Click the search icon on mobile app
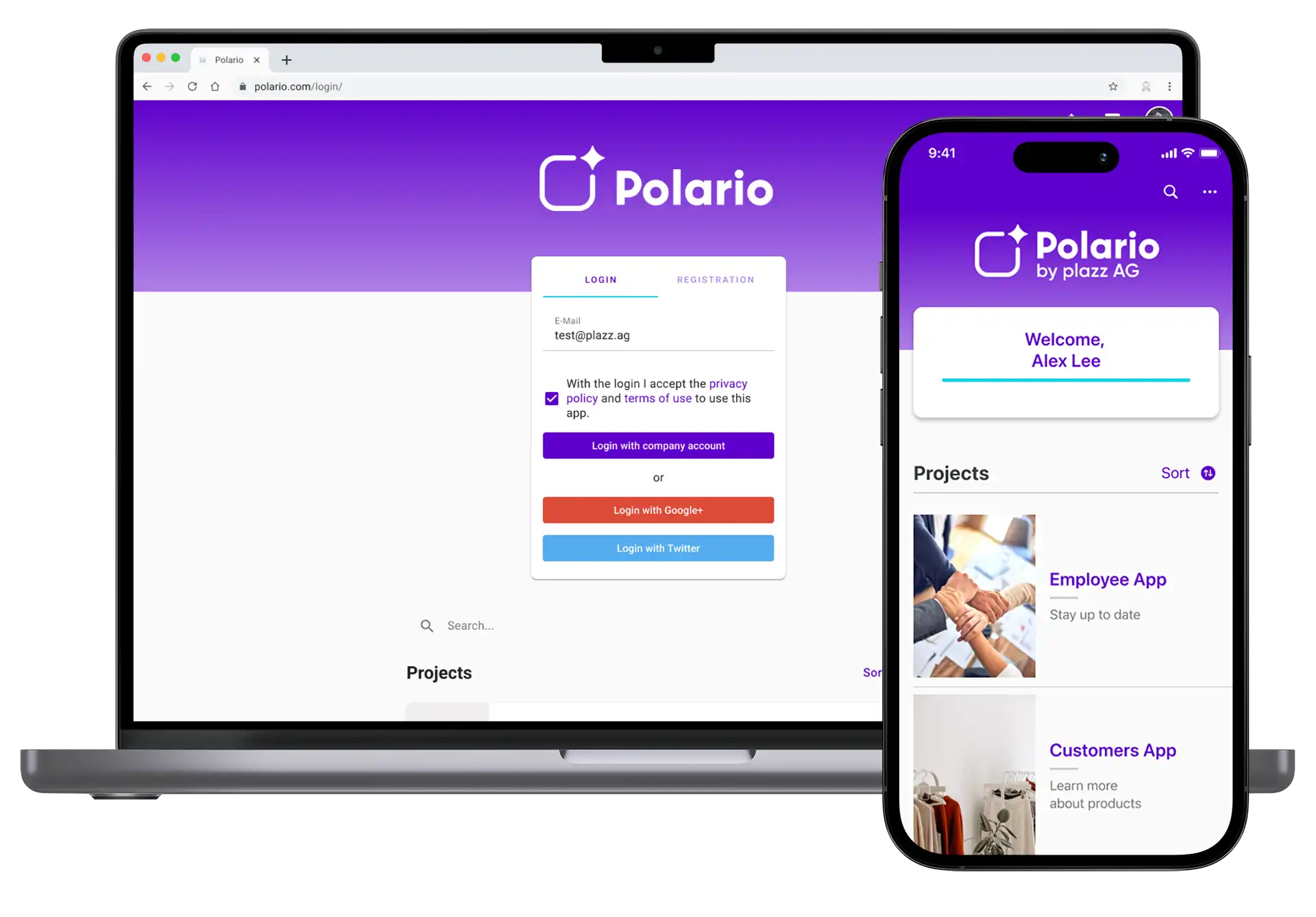1316x917 pixels. 1170,191
